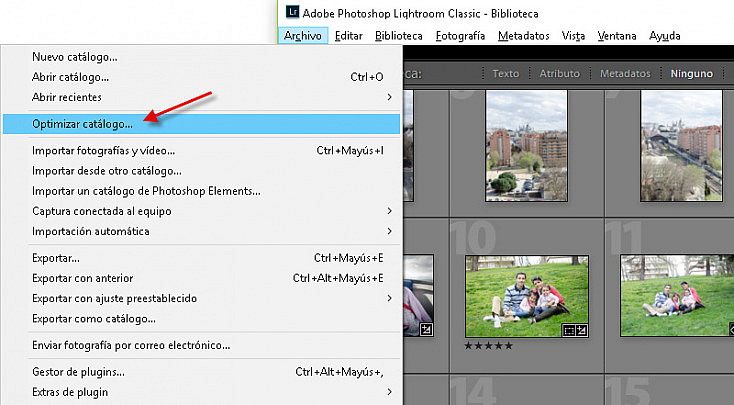This screenshot has height=405, width=734.
Task: Select the Texto filter tab
Action: [x=506, y=74]
